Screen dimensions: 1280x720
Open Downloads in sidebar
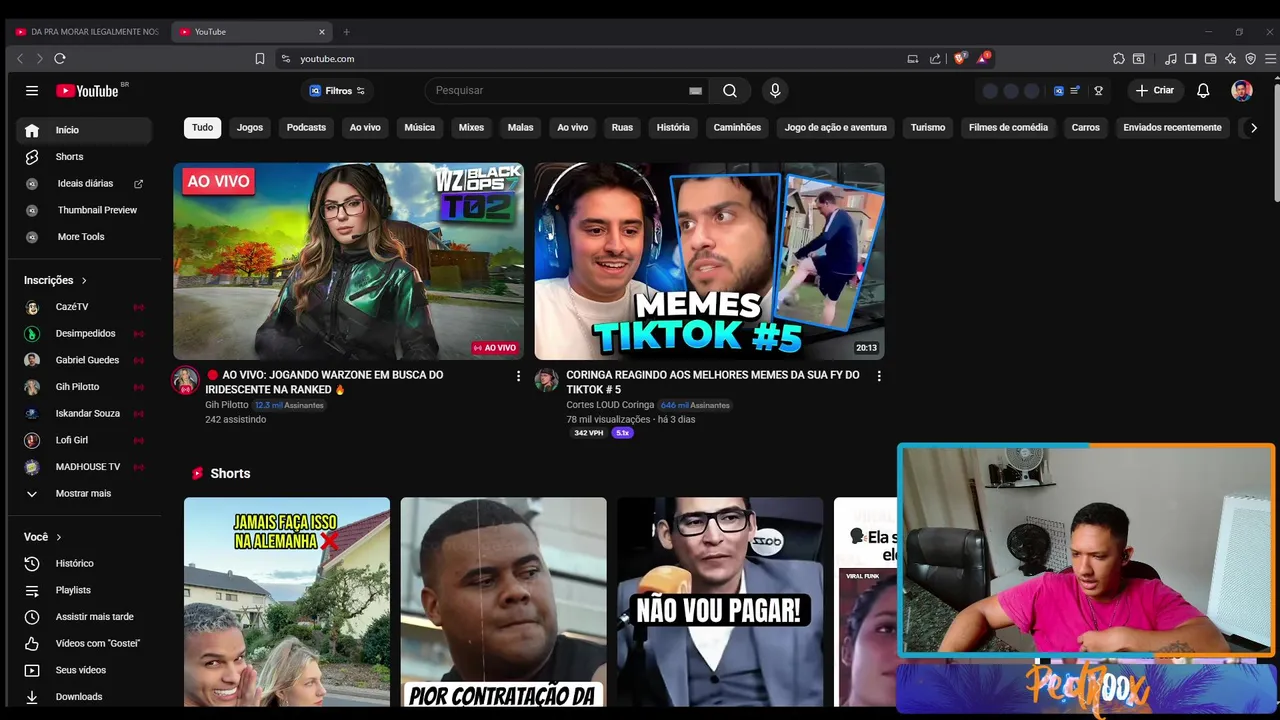pos(84,697)
